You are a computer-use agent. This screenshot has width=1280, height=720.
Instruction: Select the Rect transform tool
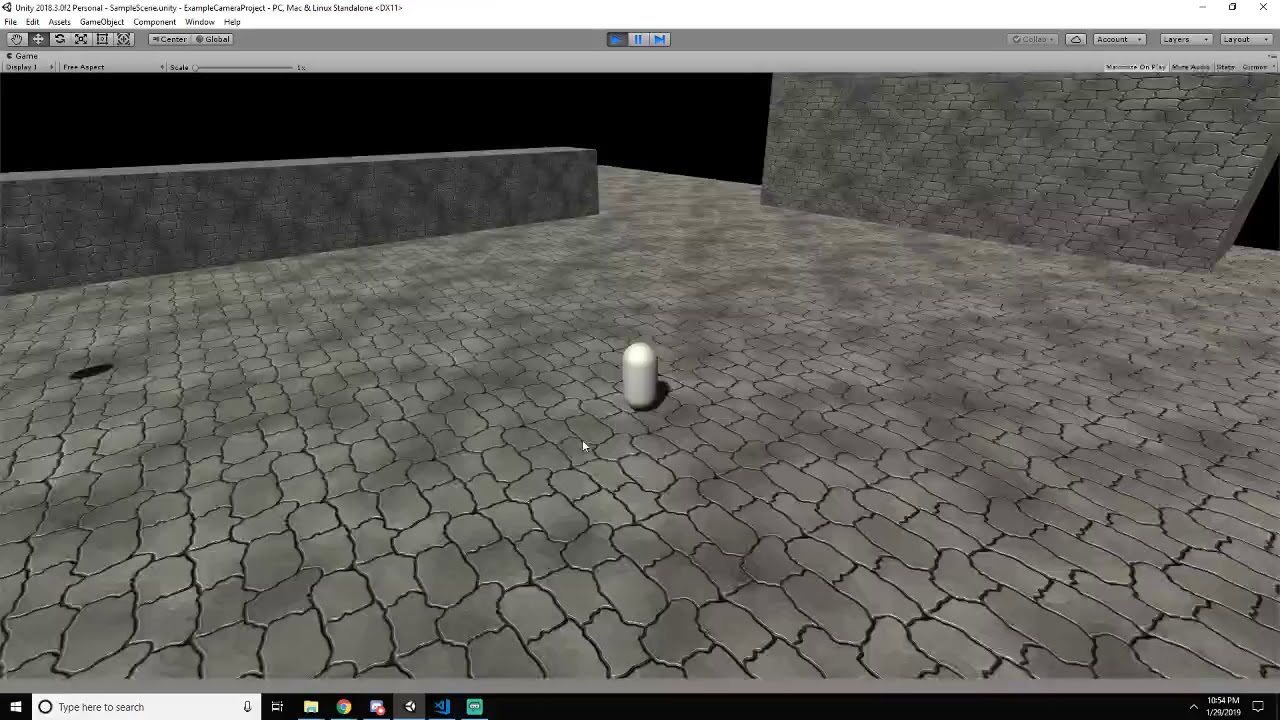point(102,39)
